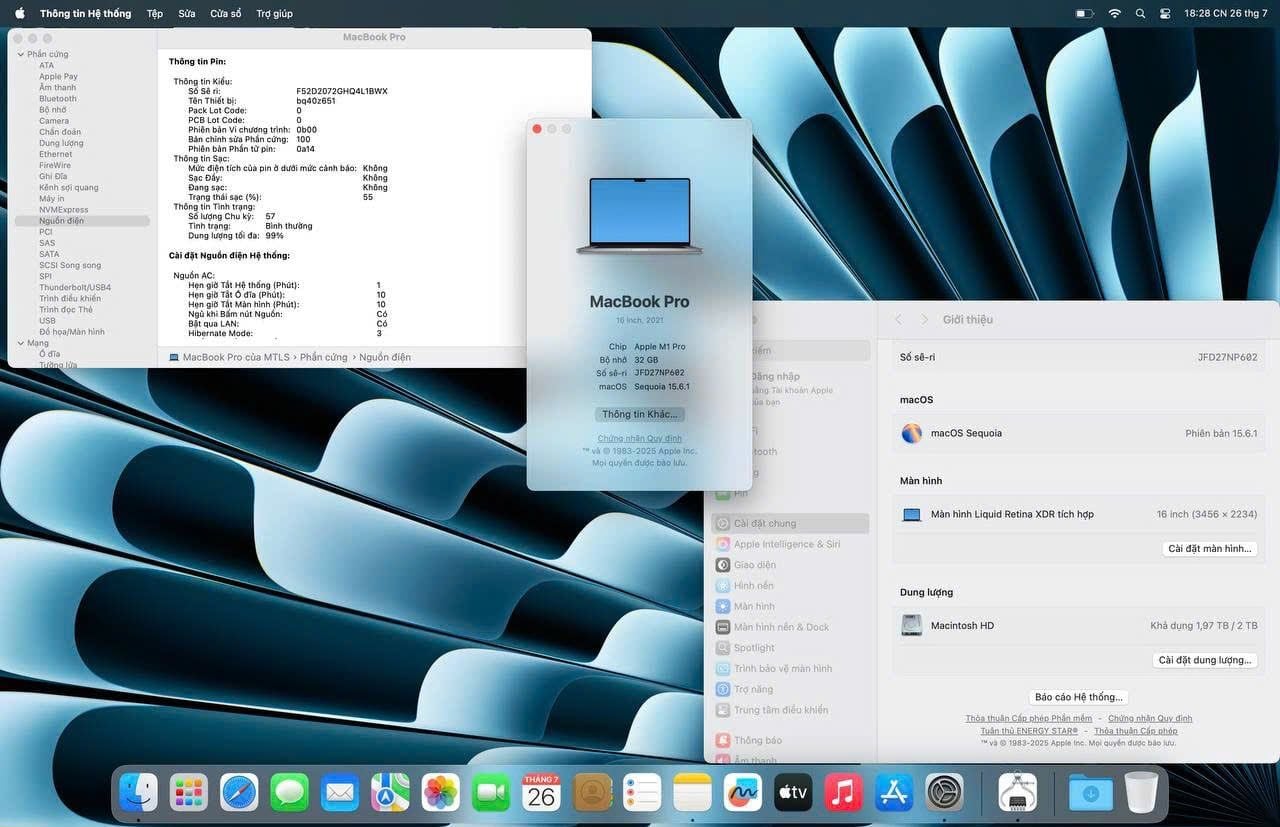Open the Wi-Fi status menu
Screen dimensions: 1280x827
point(1114,13)
